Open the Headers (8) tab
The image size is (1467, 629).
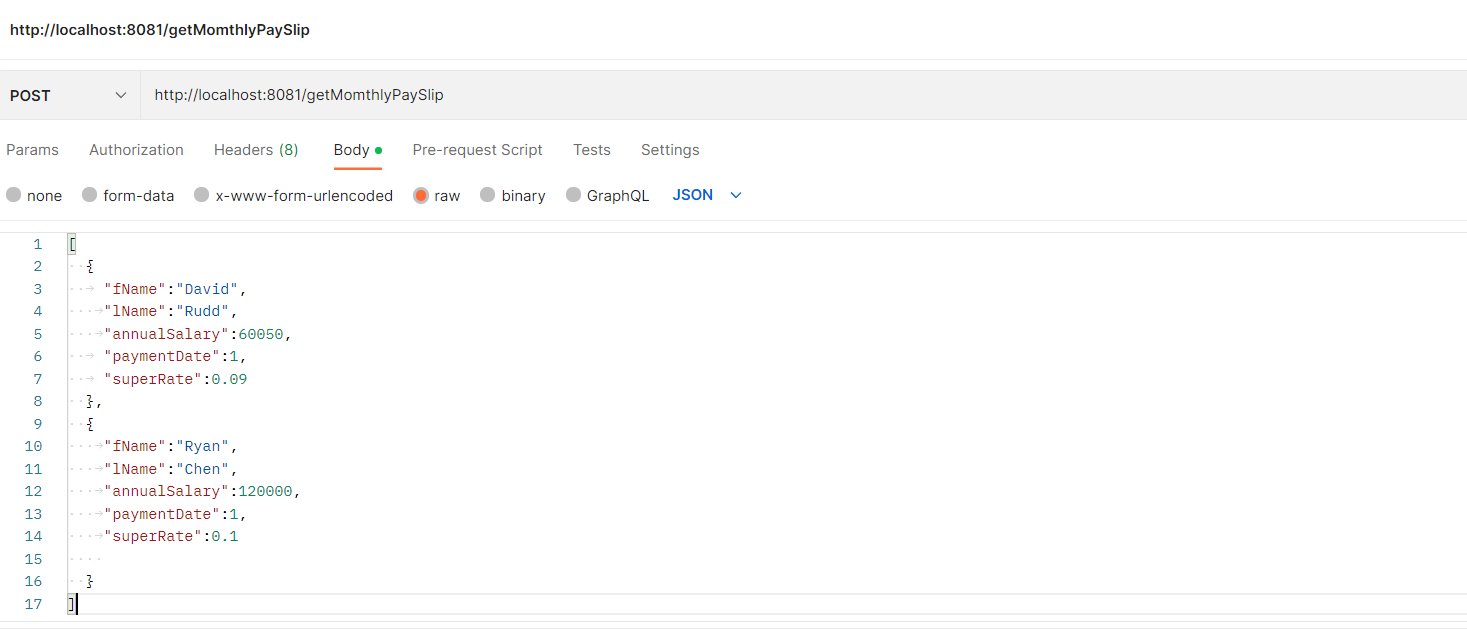coord(256,149)
